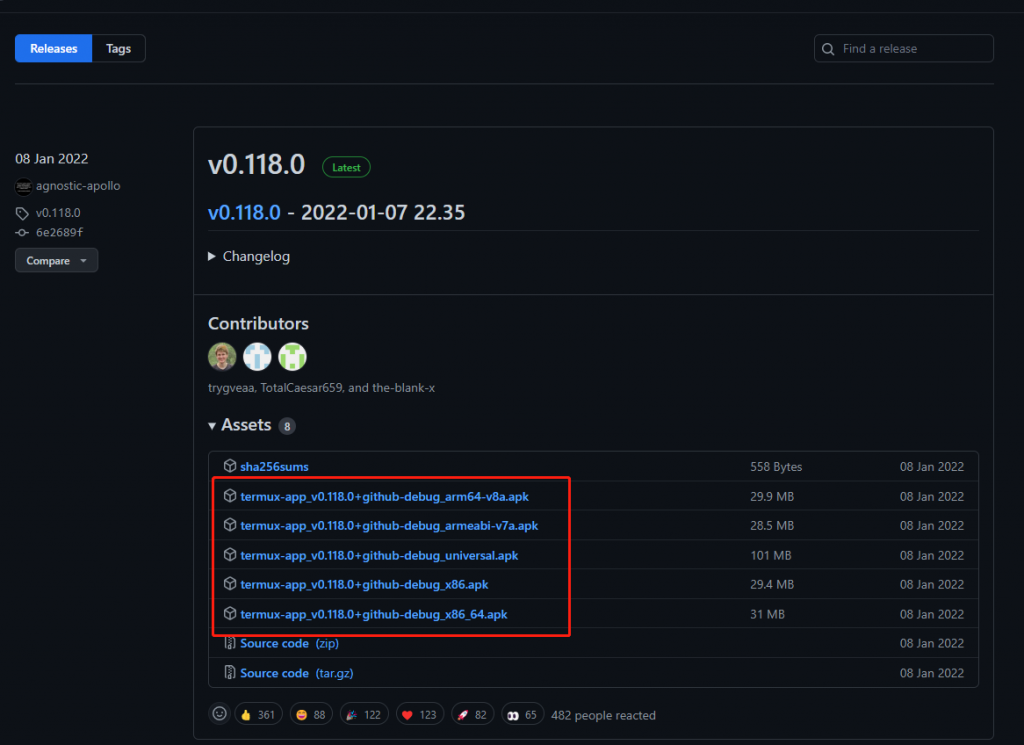Click the search magnifier icon
Screen dimensions: 1024x745
click(828, 49)
